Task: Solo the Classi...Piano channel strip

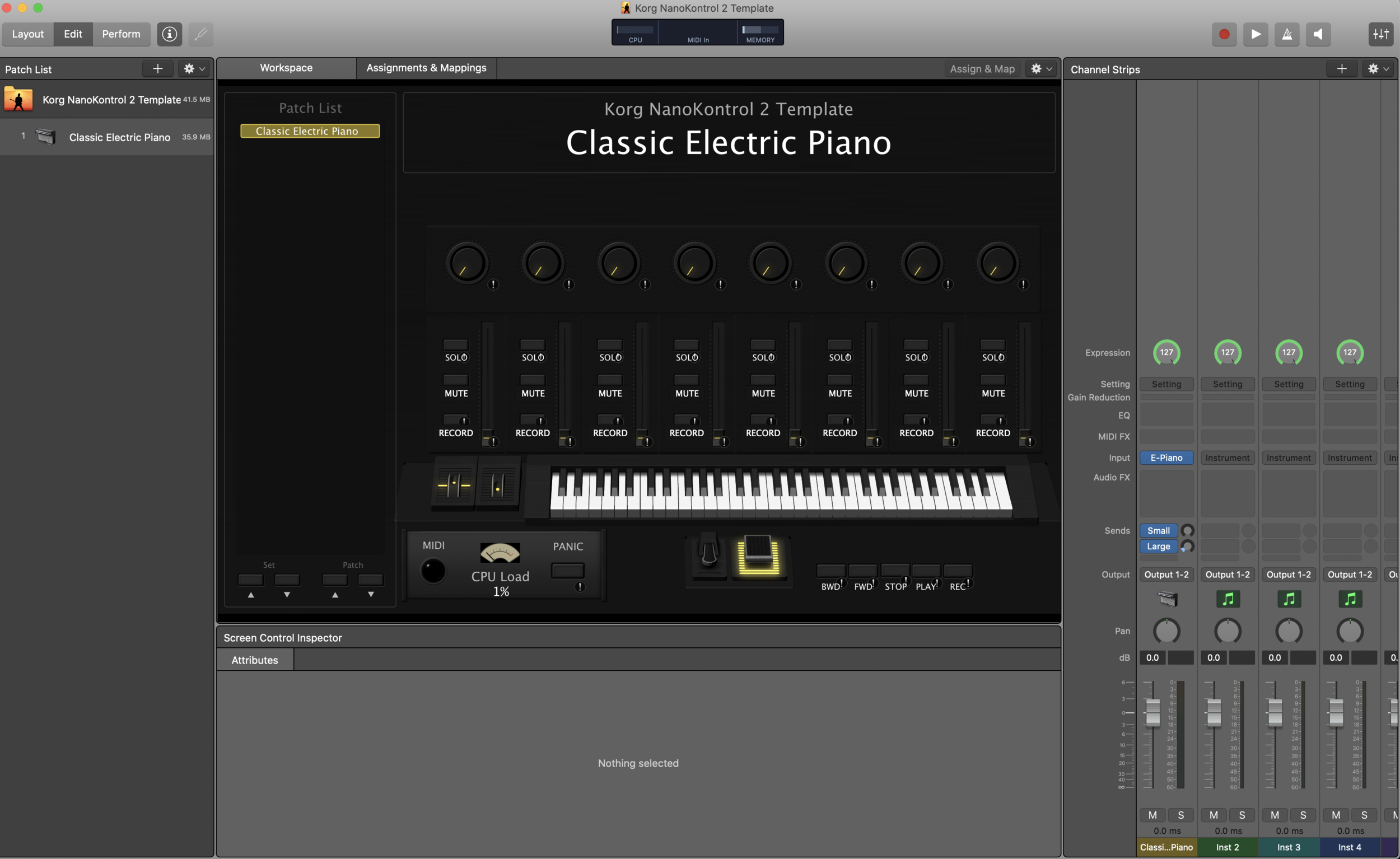Action: click(1180, 815)
